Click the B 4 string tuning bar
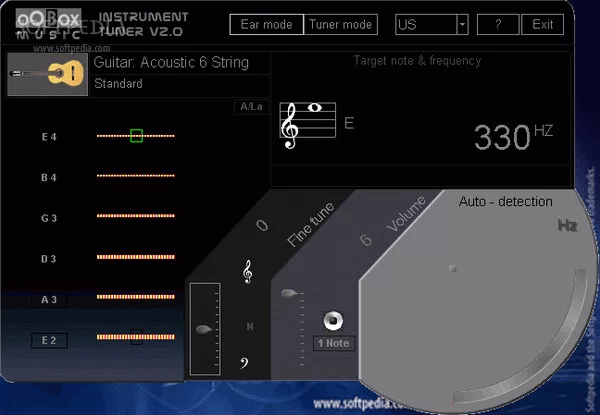This screenshot has height=415, width=600. click(135, 176)
